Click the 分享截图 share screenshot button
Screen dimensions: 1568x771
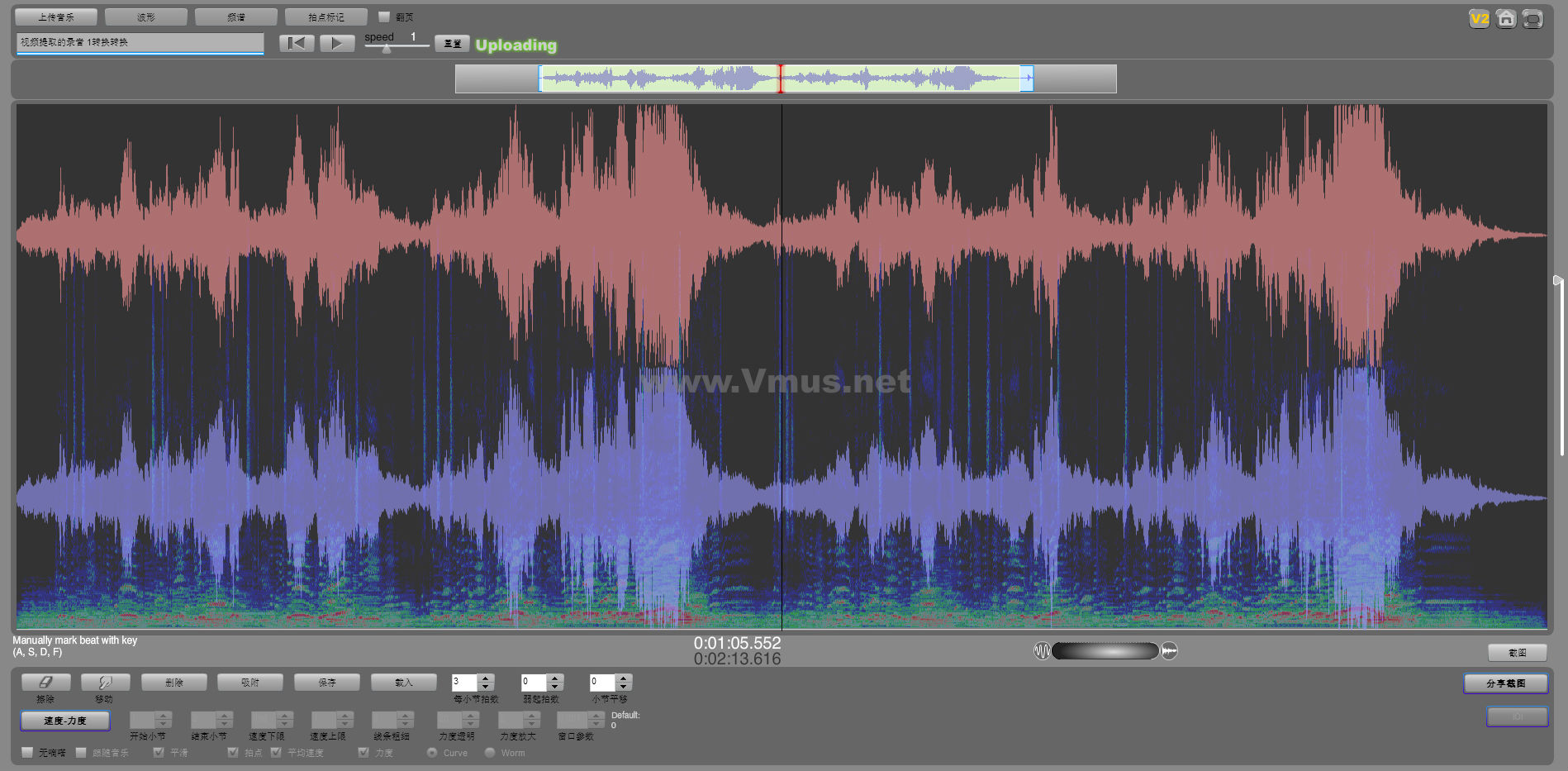coord(1506,683)
